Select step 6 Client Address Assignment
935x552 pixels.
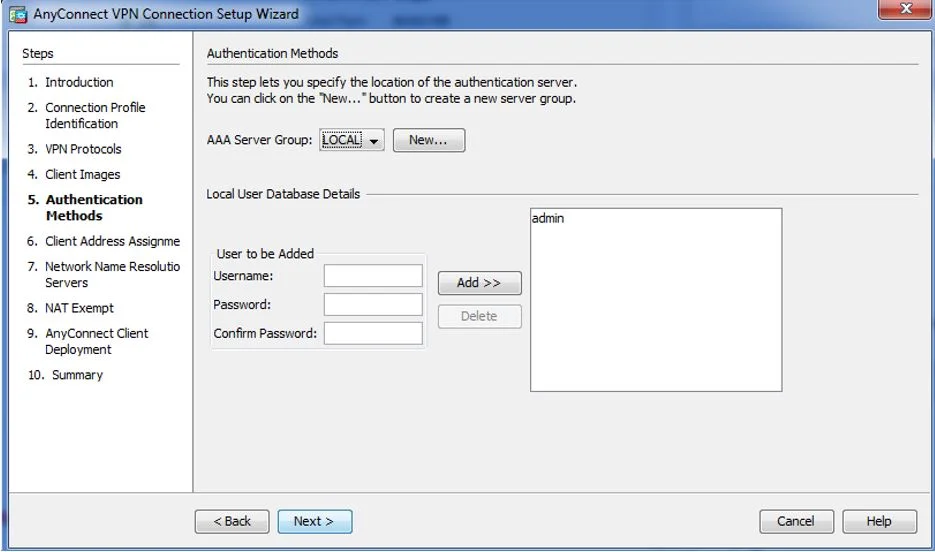coord(104,241)
